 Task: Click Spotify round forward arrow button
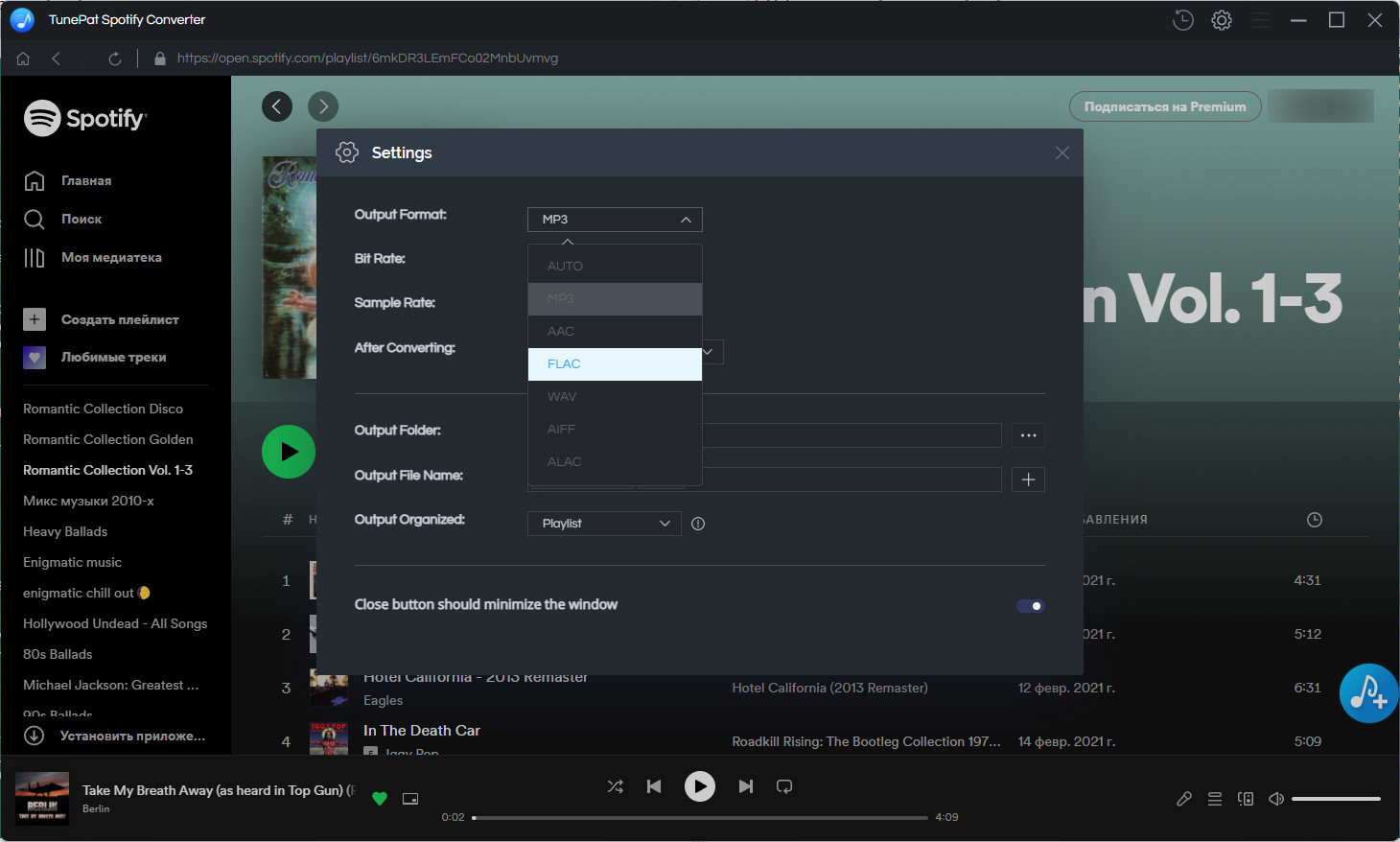coord(323,106)
